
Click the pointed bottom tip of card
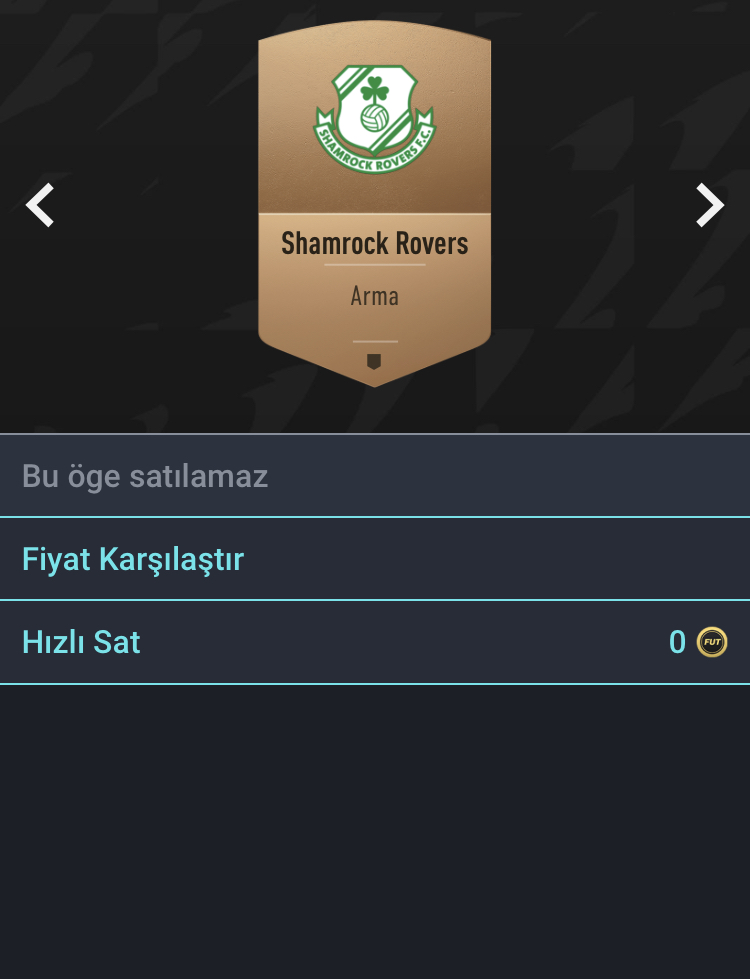pyautogui.click(x=375, y=381)
